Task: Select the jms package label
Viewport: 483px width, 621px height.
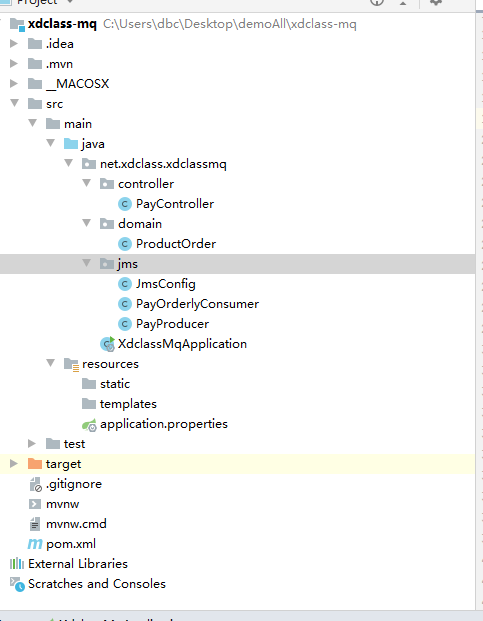Action: pos(128,264)
